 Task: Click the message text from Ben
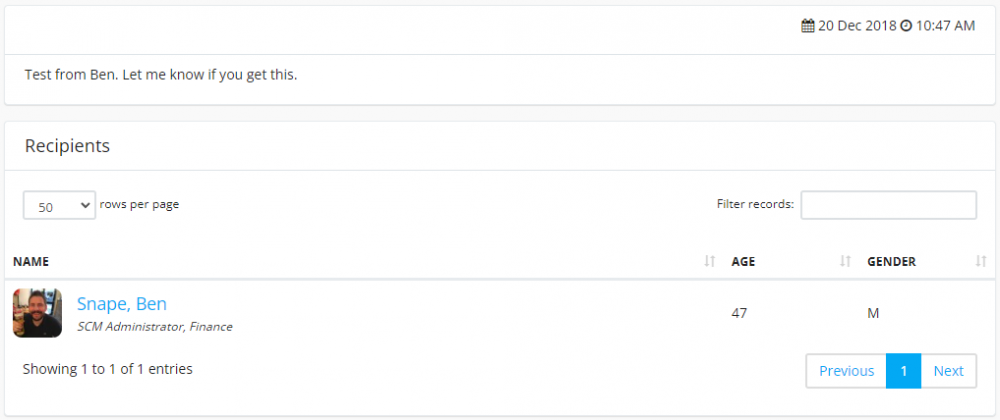[x=161, y=75]
